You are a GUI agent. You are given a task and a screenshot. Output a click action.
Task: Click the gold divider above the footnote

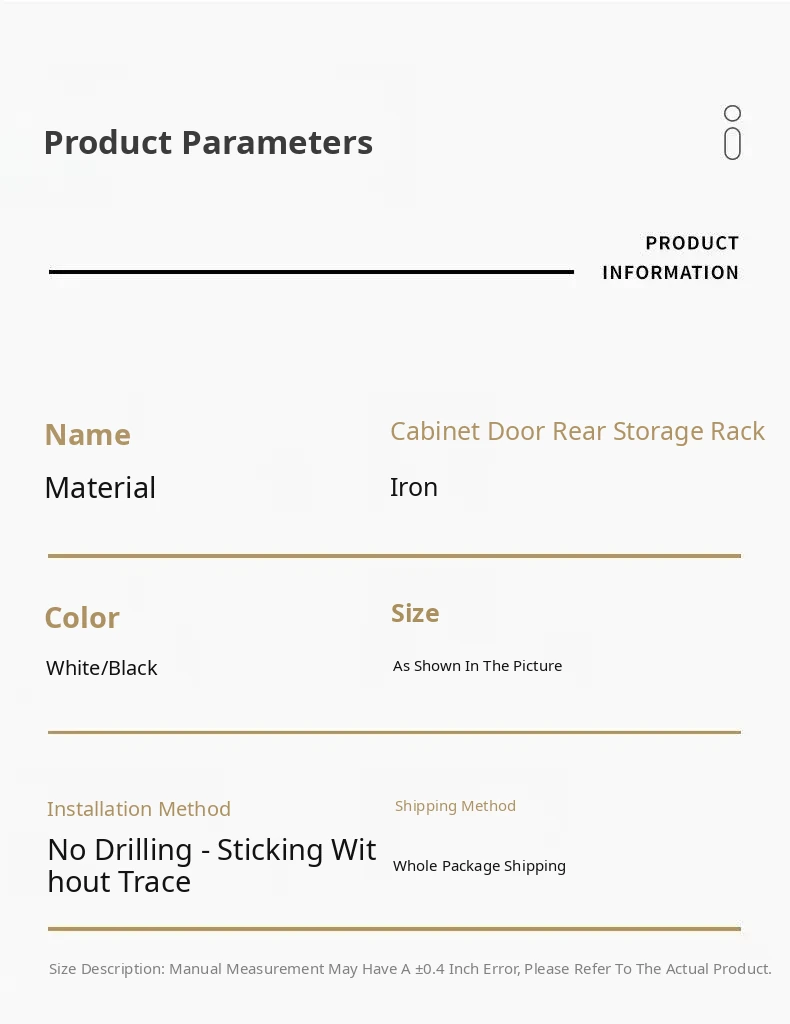[x=394, y=929]
